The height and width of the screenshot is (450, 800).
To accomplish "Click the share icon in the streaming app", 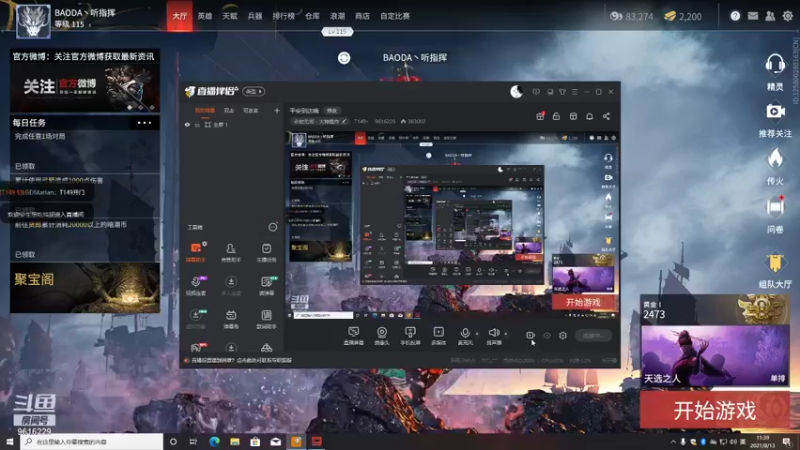I will [606, 116].
